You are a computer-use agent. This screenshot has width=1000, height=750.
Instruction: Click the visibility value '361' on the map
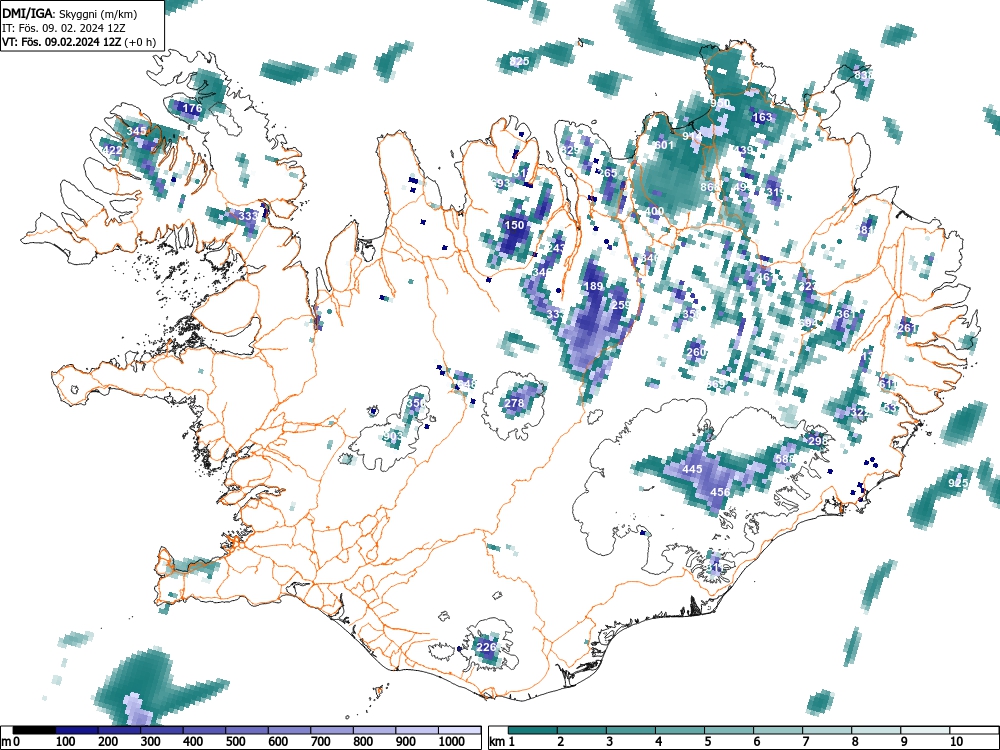845,314
